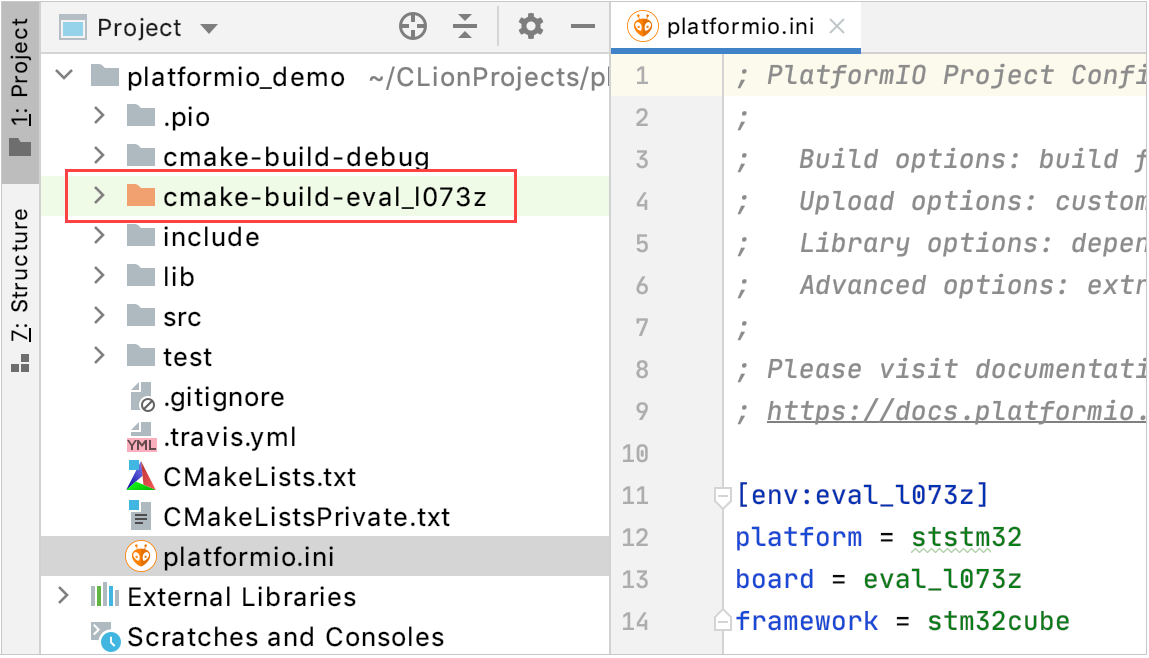Open the Project view dropdown

pos(209,28)
